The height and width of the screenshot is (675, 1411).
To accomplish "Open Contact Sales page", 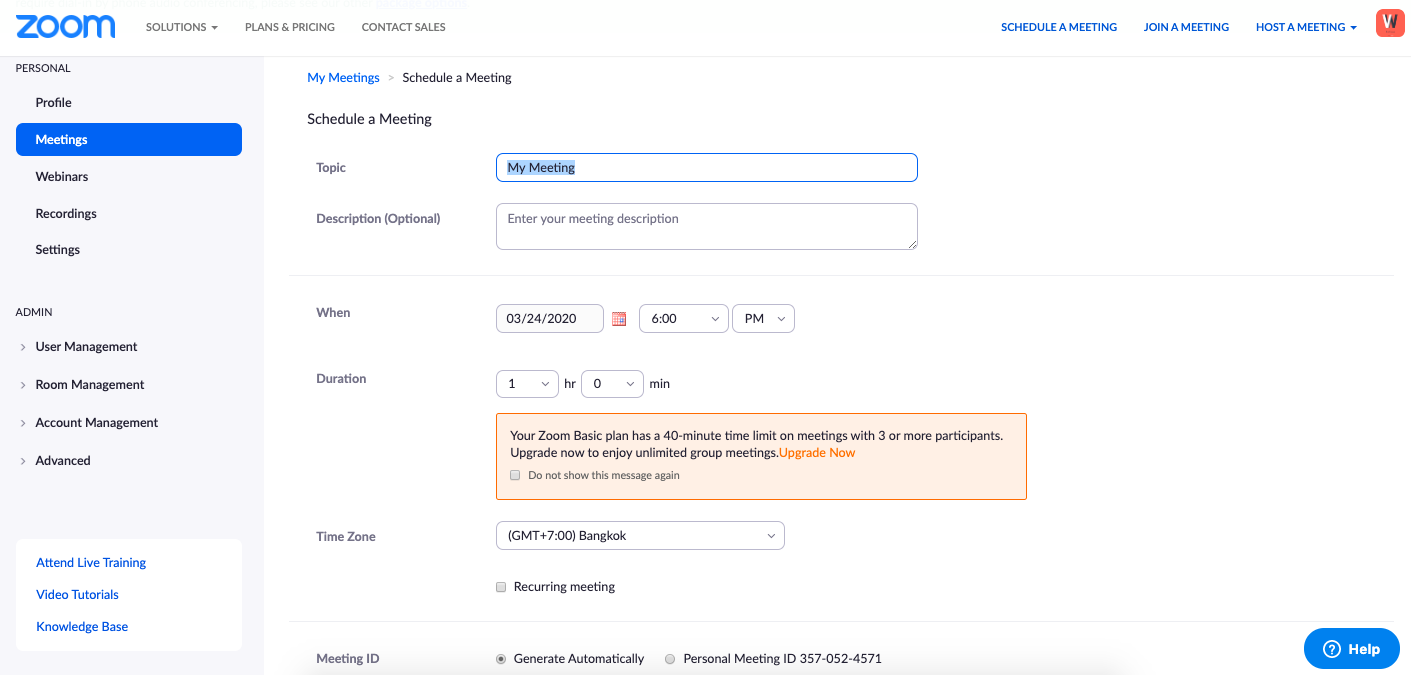I will (x=404, y=27).
